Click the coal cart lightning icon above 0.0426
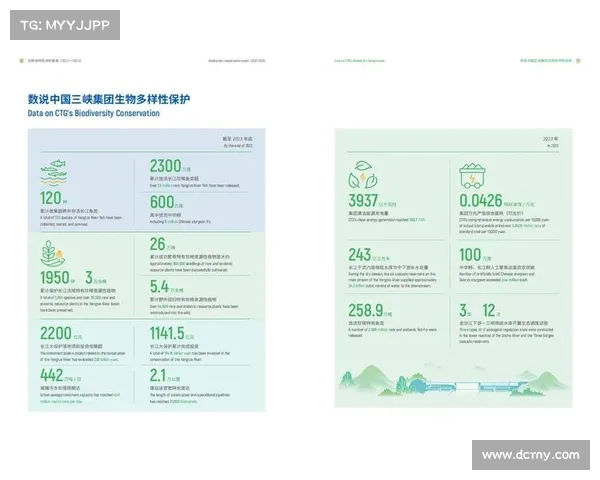Viewport: 600px width, 480px height. coord(472,175)
